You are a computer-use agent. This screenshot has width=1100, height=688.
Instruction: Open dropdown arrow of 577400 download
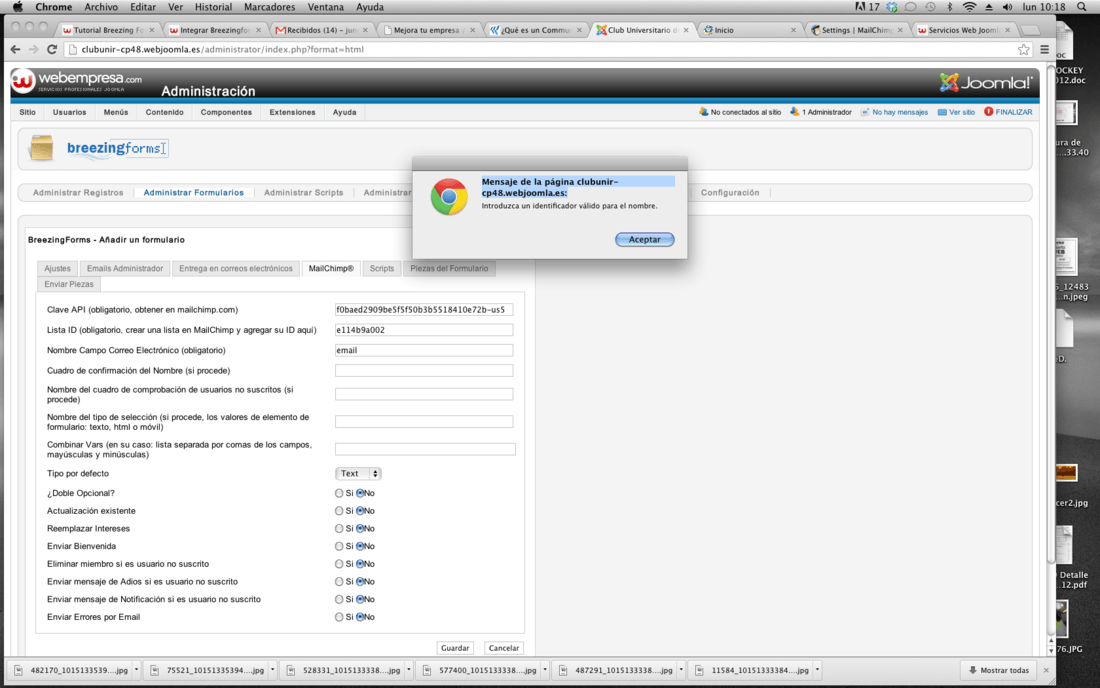(544, 670)
